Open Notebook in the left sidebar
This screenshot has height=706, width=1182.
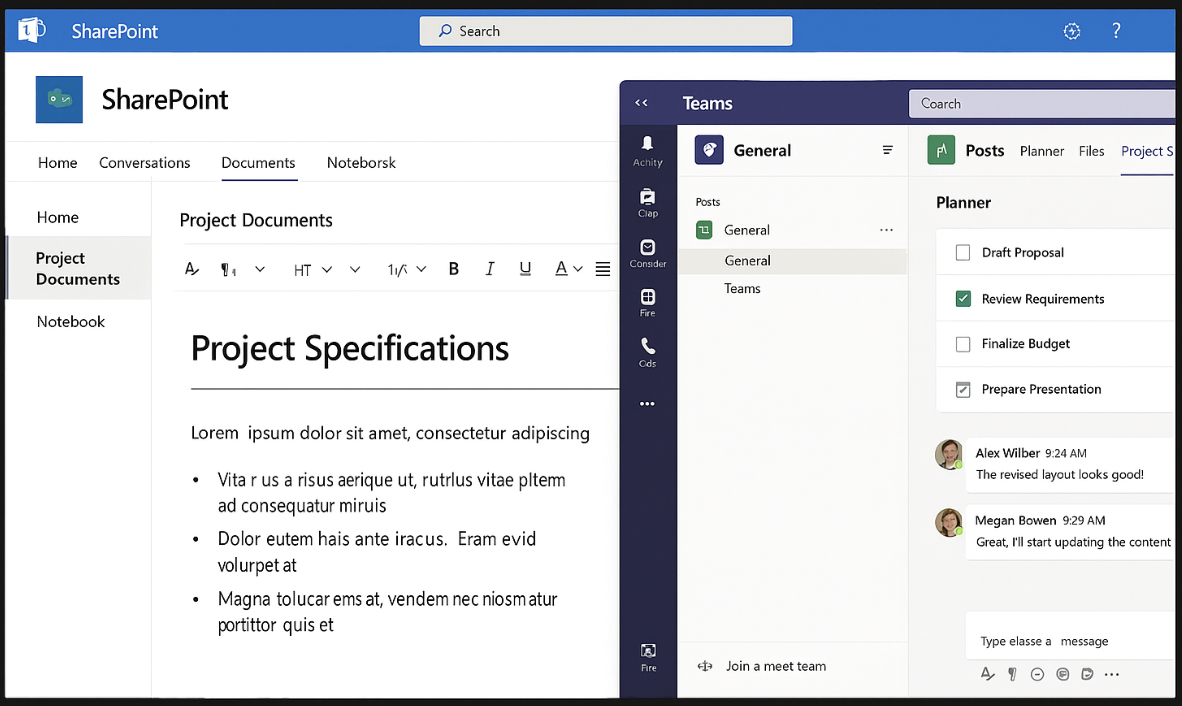[x=71, y=322]
